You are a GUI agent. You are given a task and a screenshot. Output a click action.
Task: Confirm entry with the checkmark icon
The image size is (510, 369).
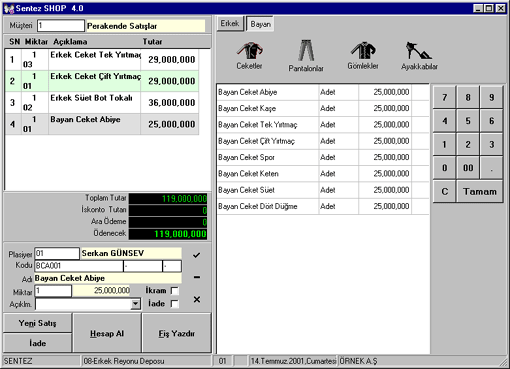pos(197,255)
